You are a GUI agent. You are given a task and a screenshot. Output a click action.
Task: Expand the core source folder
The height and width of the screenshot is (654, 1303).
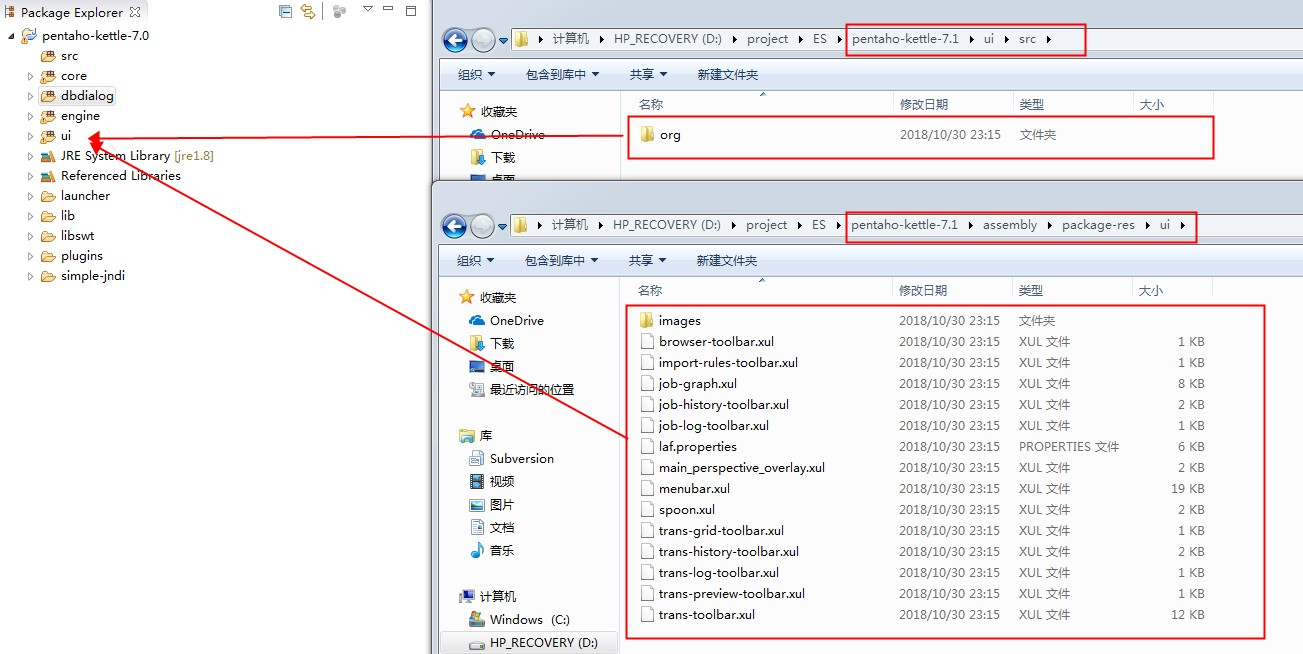pyautogui.click(x=30, y=76)
